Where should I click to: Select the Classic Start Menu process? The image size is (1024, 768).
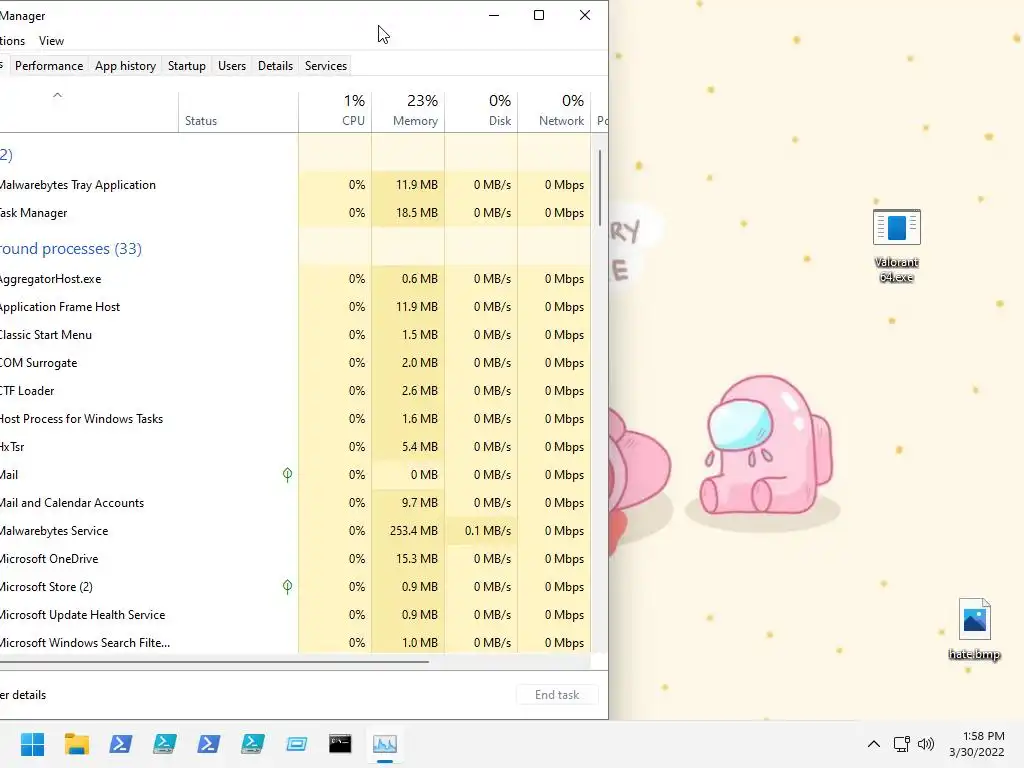(295, 335)
